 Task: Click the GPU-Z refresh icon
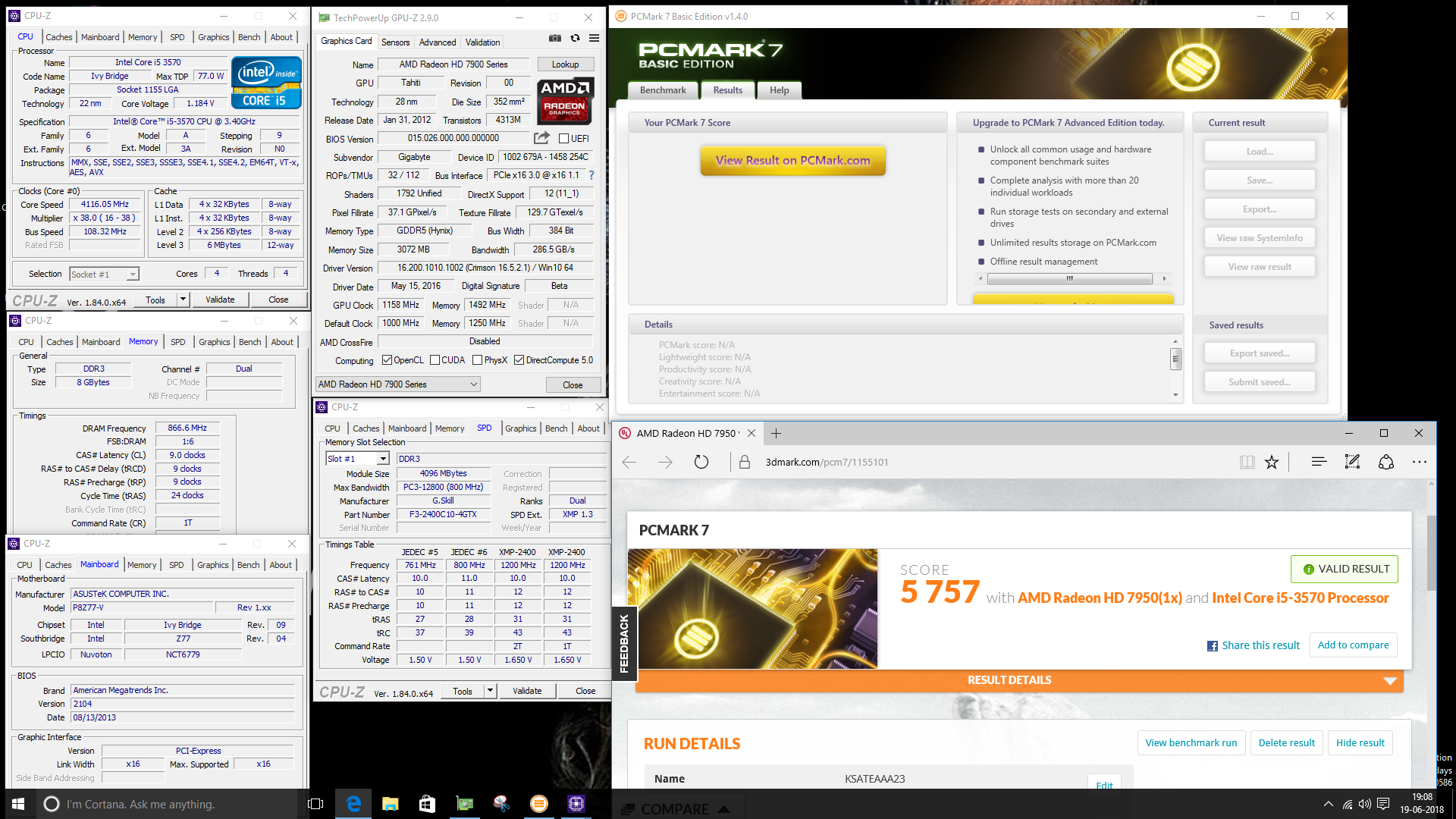click(575, 39)
